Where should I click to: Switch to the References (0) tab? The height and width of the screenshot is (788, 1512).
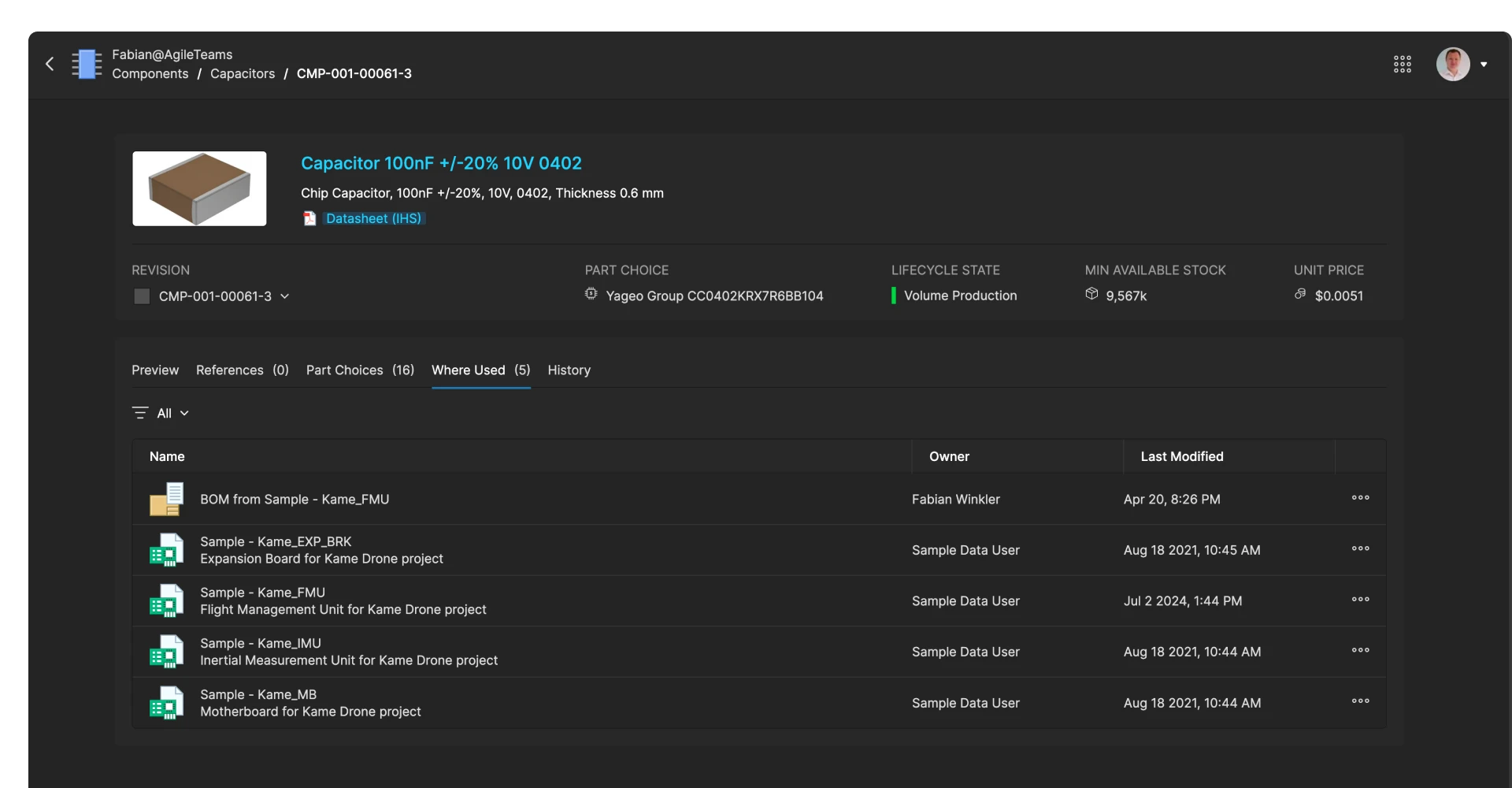pos(243,370)
